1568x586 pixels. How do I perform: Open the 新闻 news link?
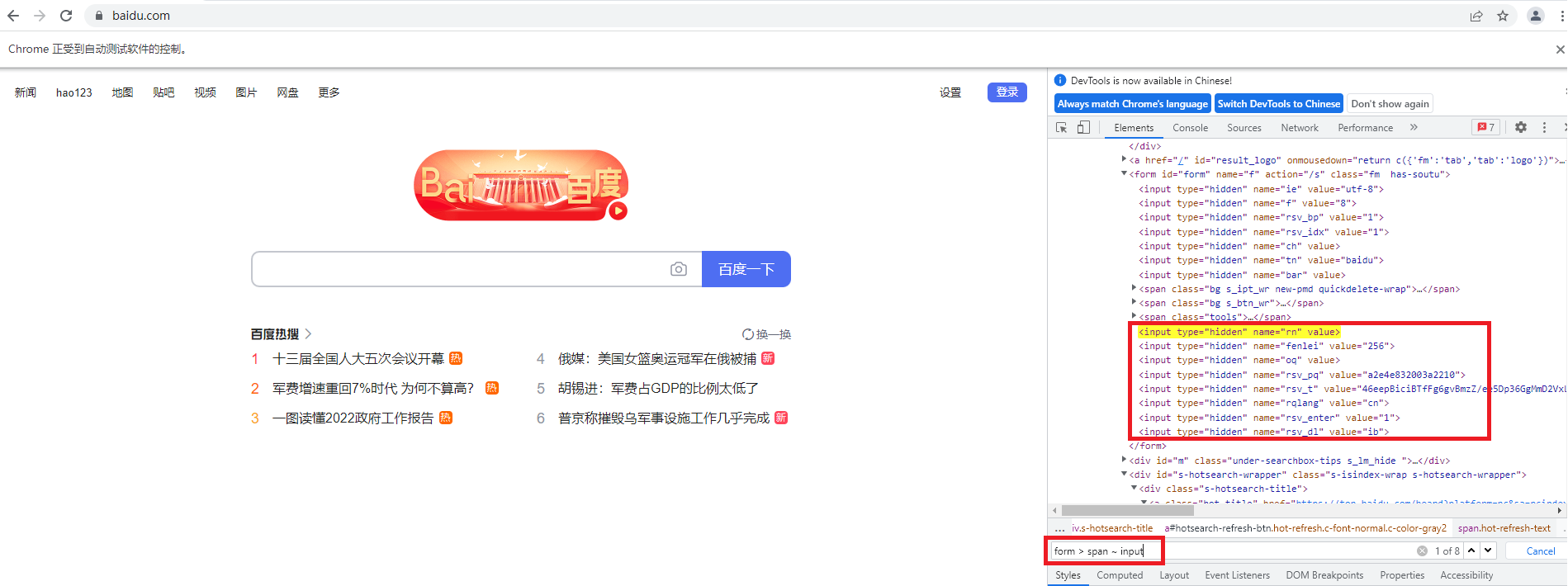pyautogui.click(x=26, y=92)
